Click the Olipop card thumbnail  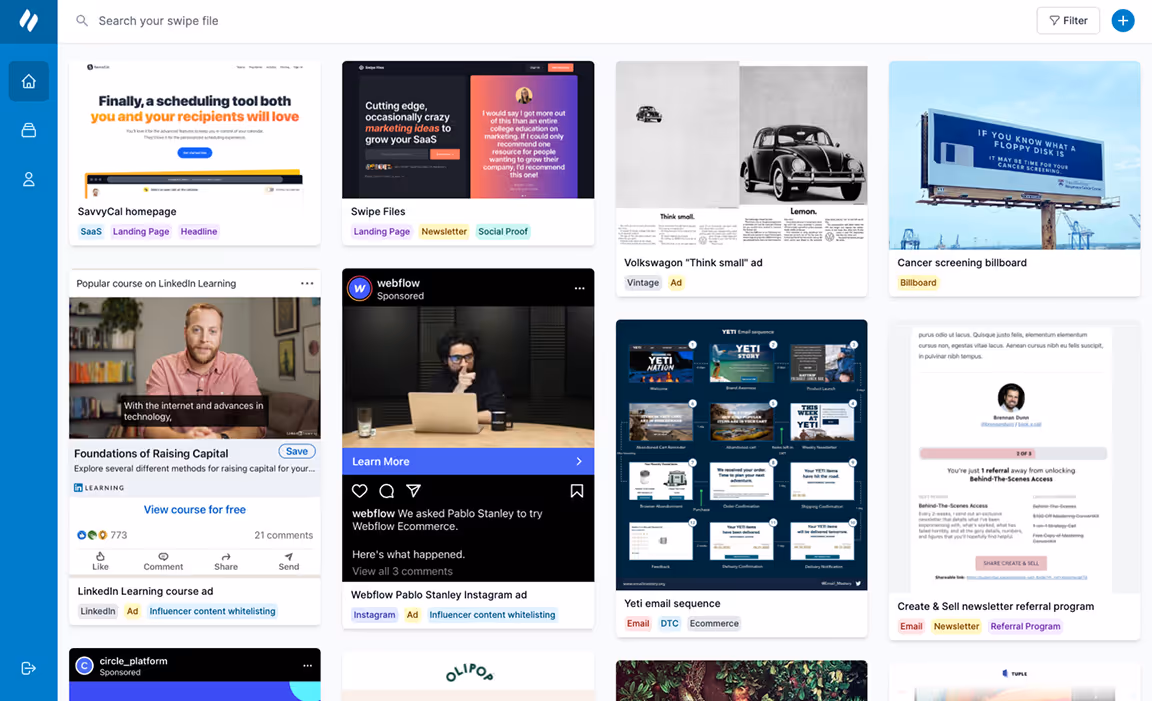[468, 676]
